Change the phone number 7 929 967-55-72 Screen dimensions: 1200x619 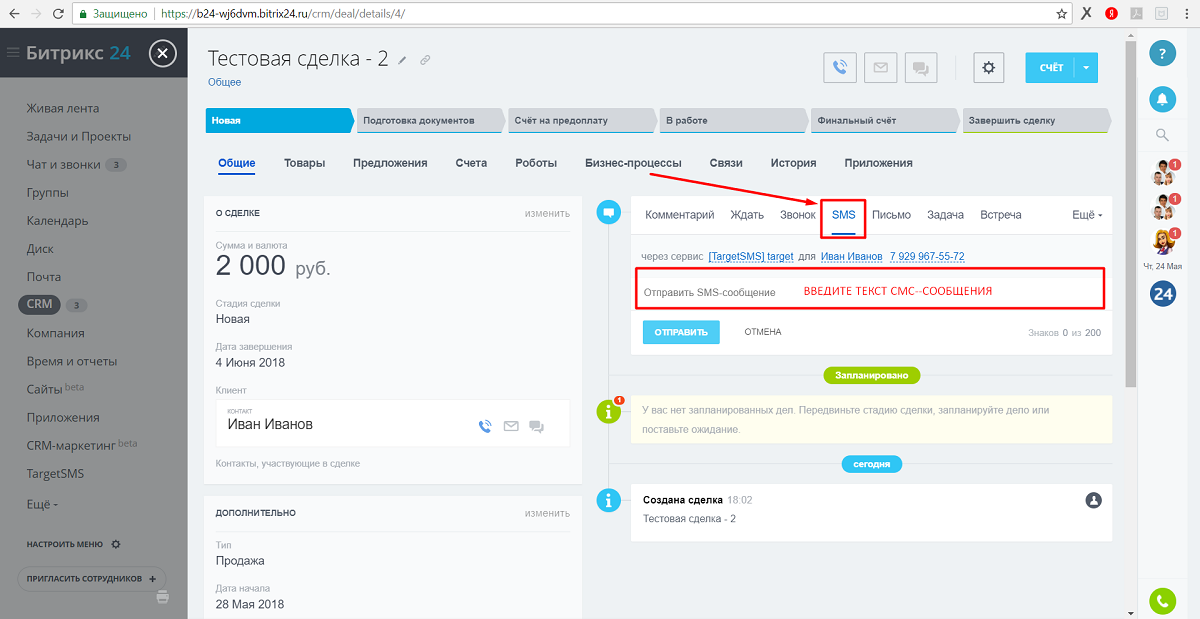(927, 257)
